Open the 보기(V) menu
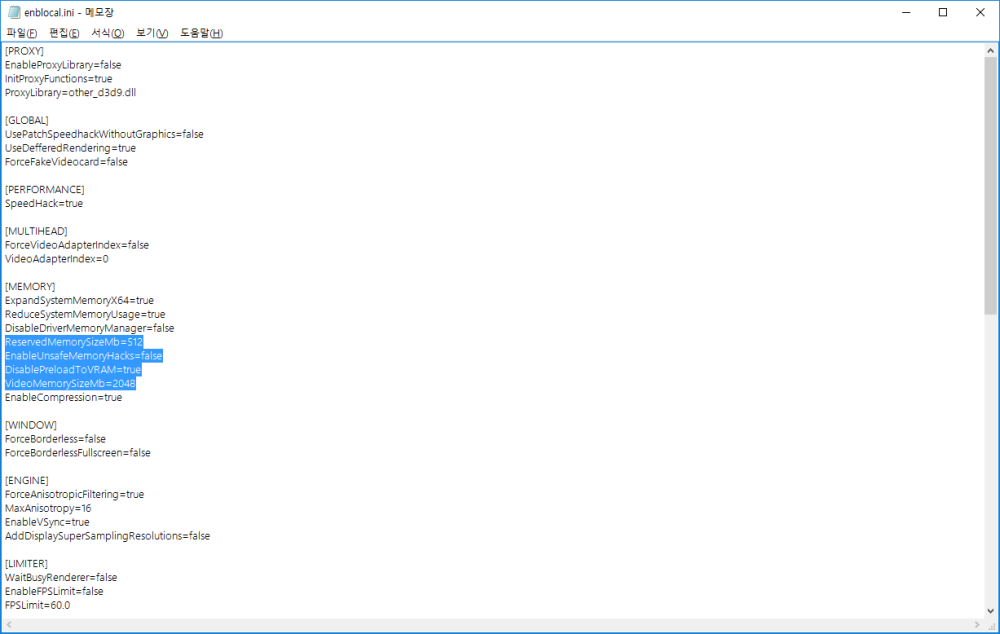 (152, 33)
